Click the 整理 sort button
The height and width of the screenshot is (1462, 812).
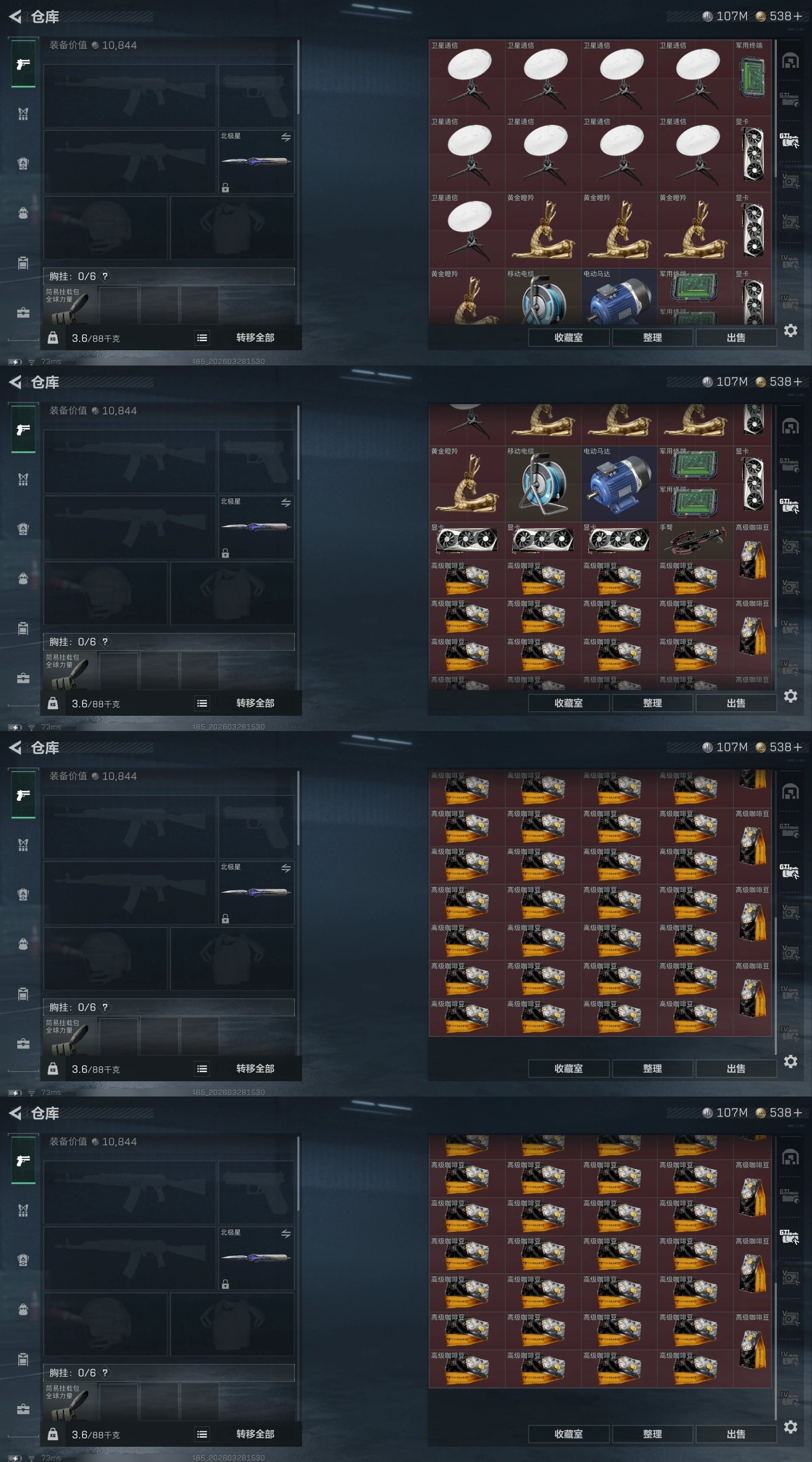(x=653, y=338)
